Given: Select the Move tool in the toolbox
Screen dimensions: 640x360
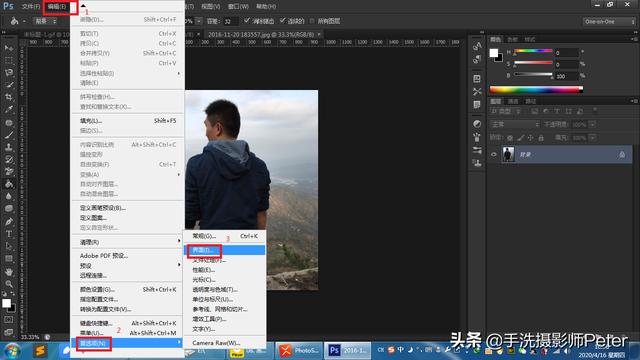Looking at the screenshot, I should 9,48.
